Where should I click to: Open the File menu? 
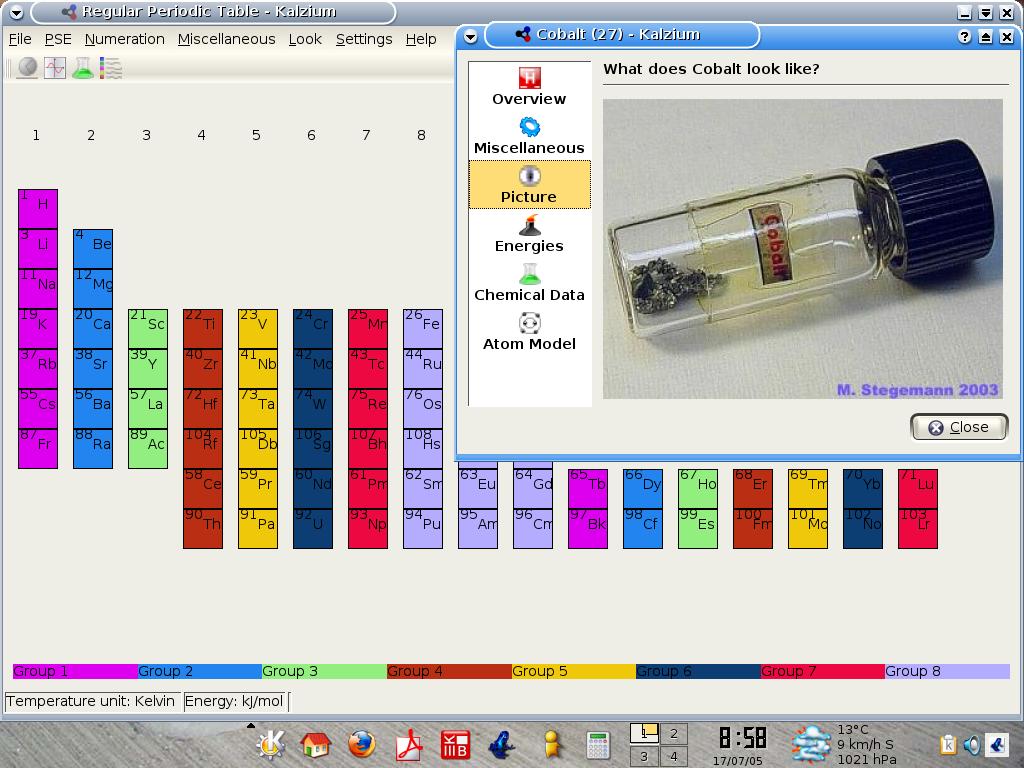tap(20, 39)
